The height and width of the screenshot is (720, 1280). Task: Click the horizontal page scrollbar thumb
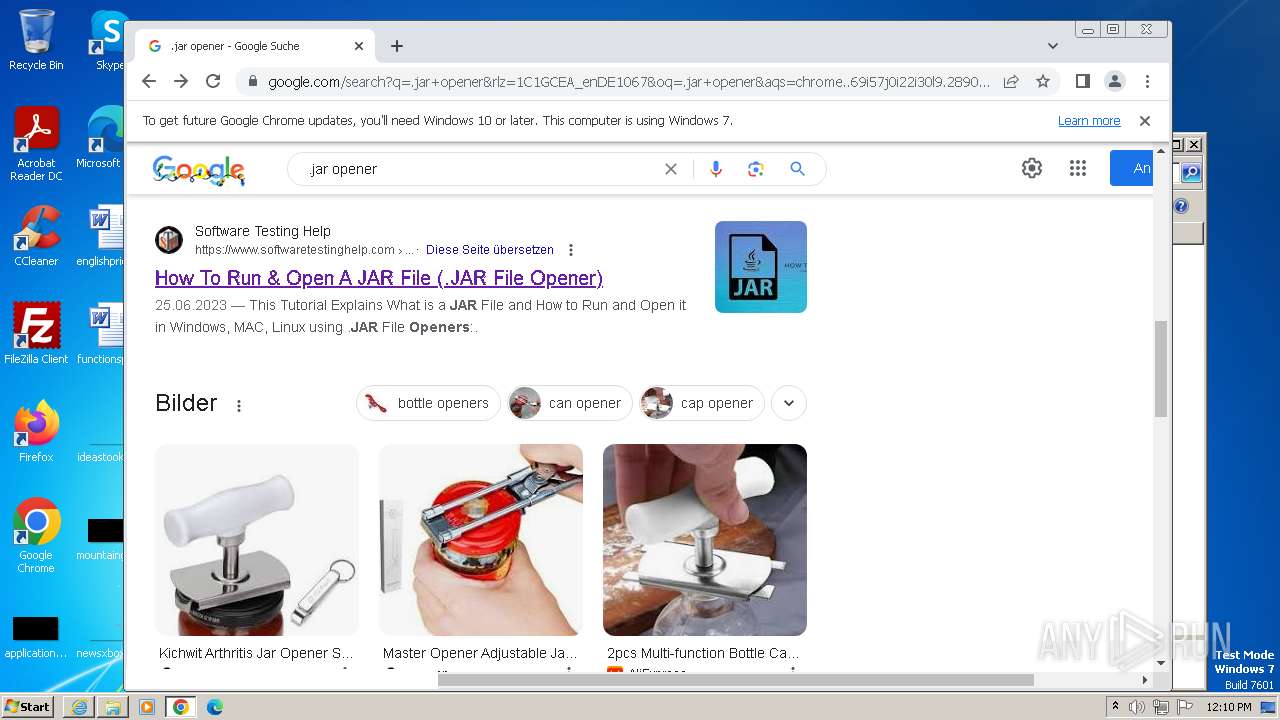click(x=735, y=680)
